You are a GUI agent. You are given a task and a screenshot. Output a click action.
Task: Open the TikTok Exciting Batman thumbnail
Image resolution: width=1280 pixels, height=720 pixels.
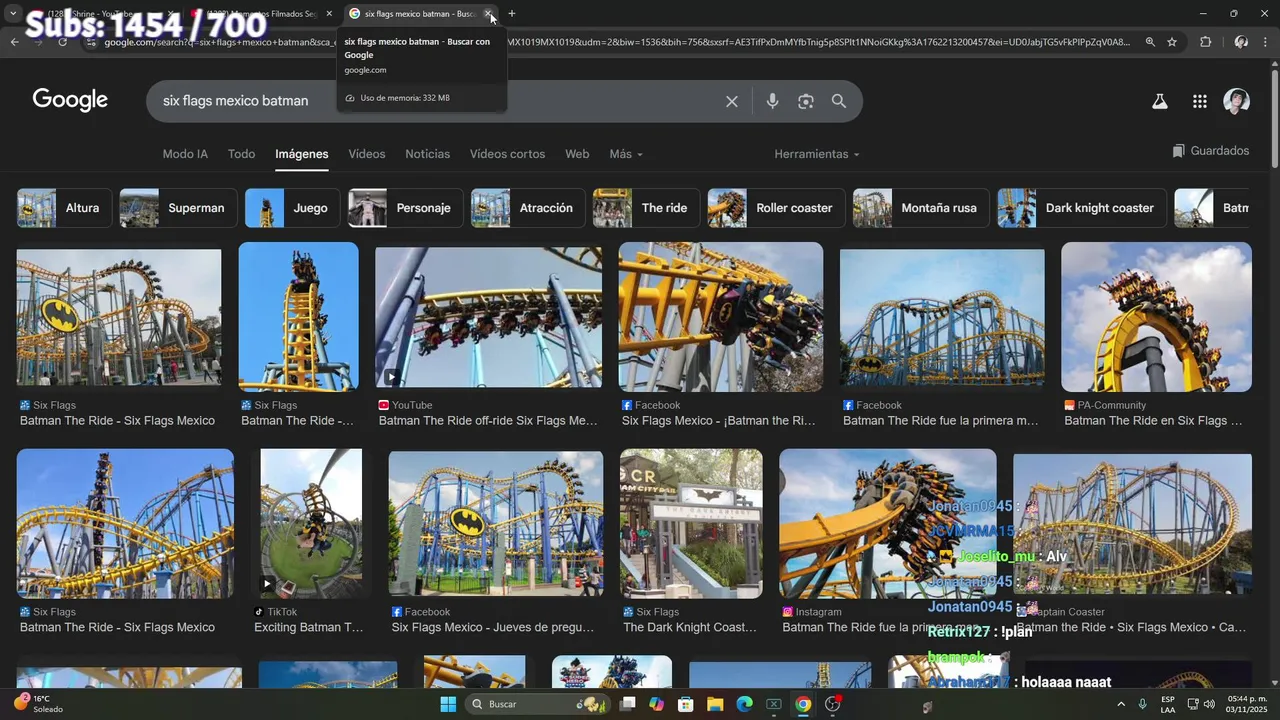pyautogui.click(x=311, y=523)
